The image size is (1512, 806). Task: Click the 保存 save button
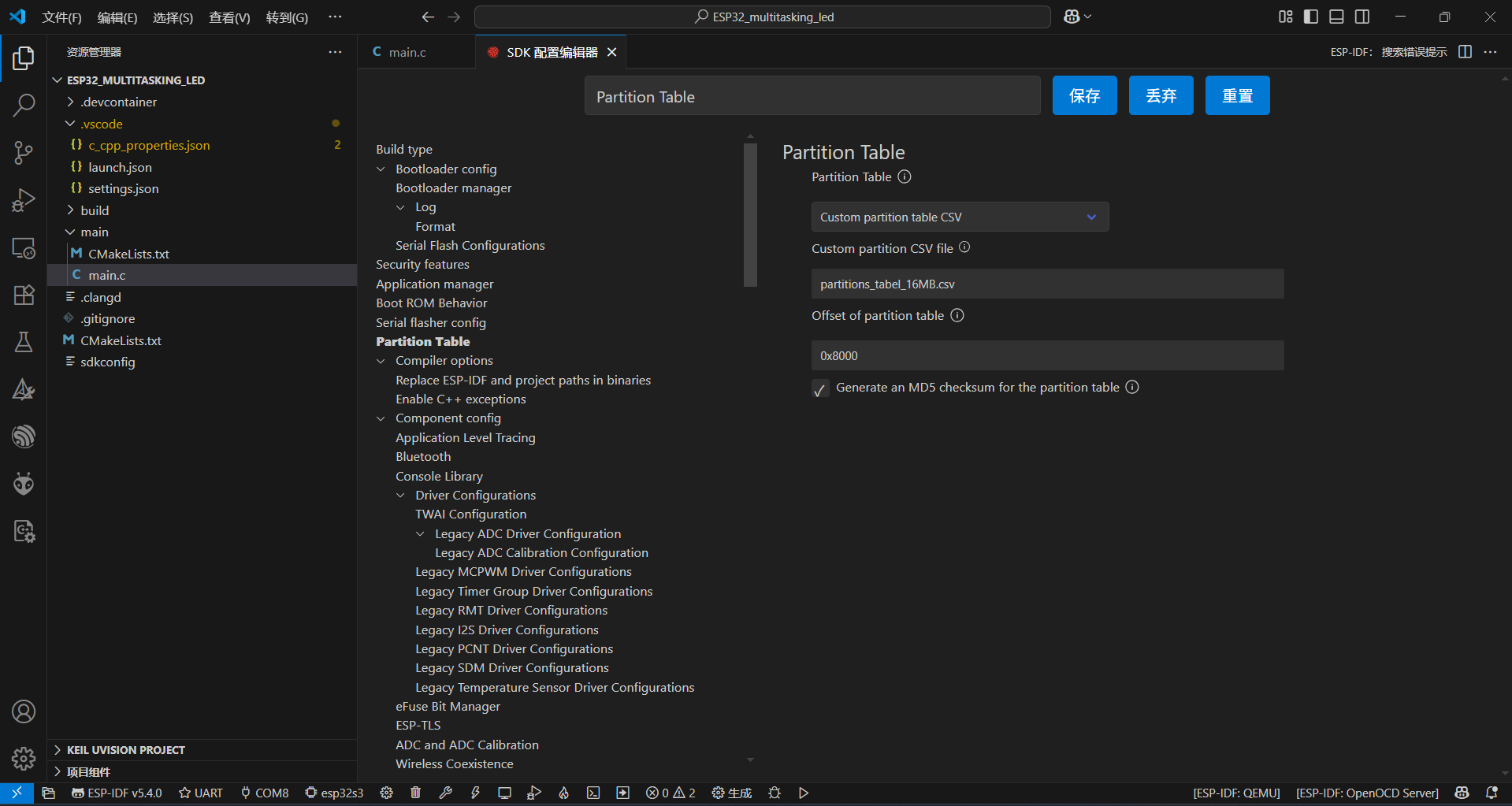[1084, 95]
